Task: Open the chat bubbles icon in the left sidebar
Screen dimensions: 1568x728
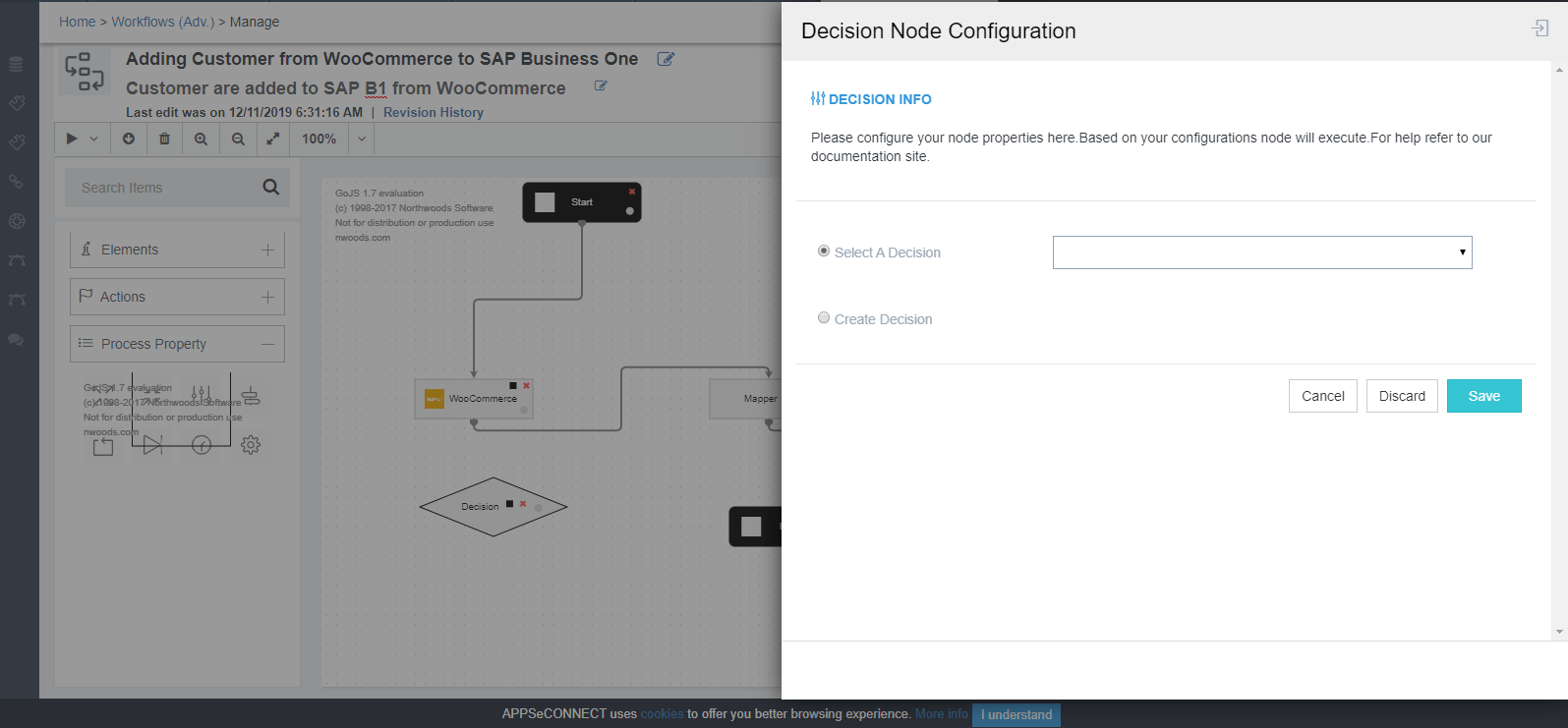Action: point(16,339)
